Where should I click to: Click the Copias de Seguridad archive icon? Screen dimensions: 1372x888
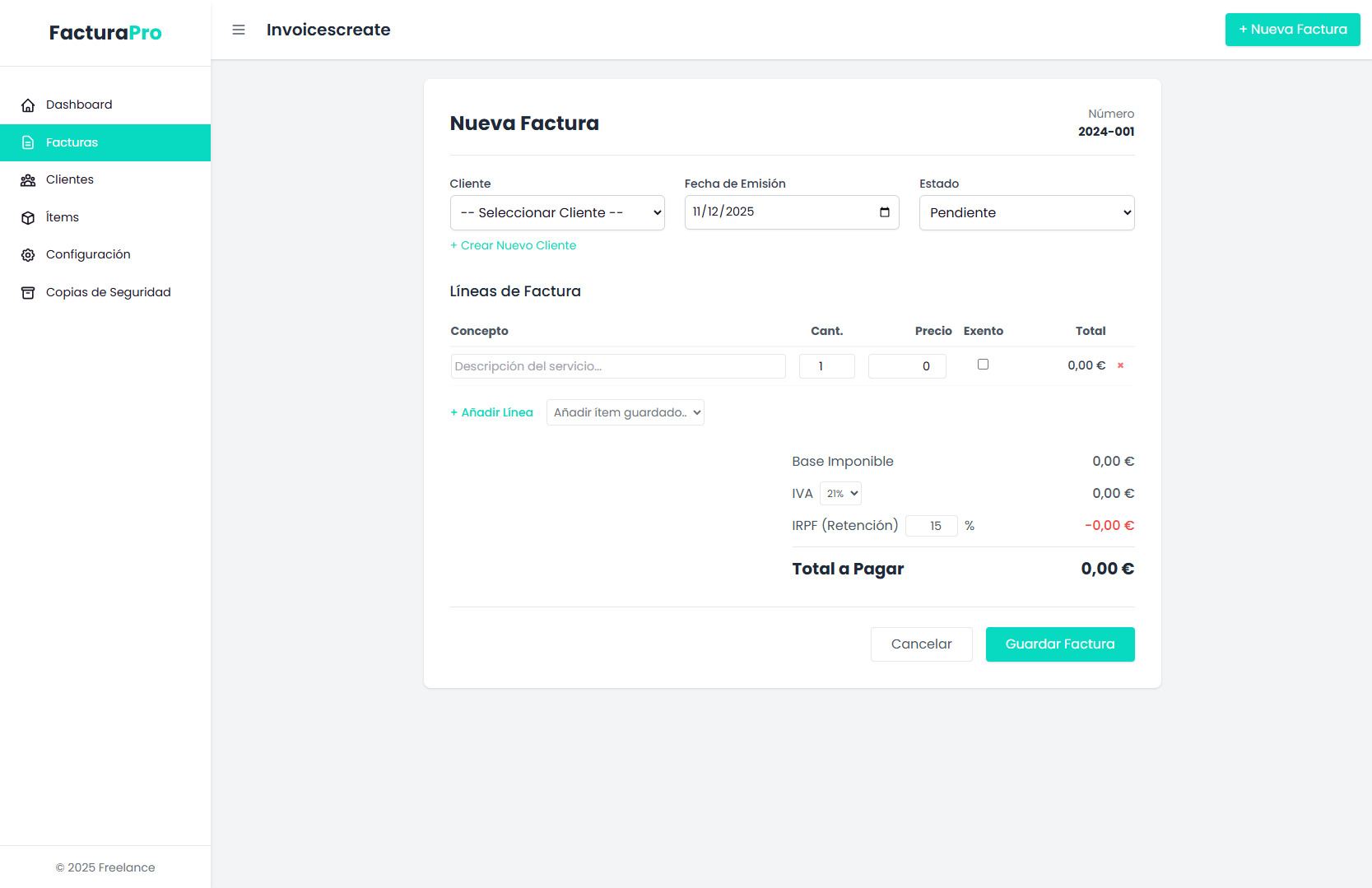28,293
